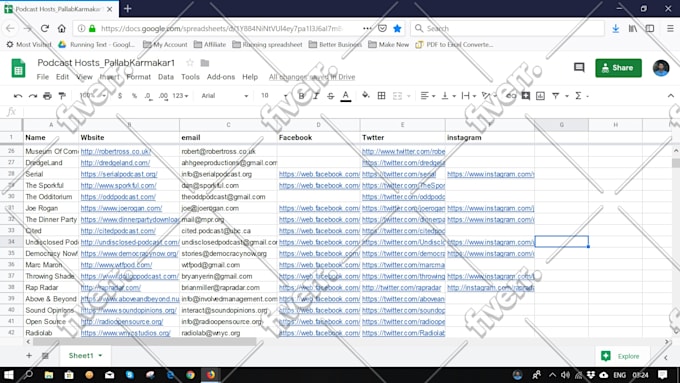The image size is (680, 383).
Task: Open the Sheet1 tab dropdown
Action: (x=100, y=356)
